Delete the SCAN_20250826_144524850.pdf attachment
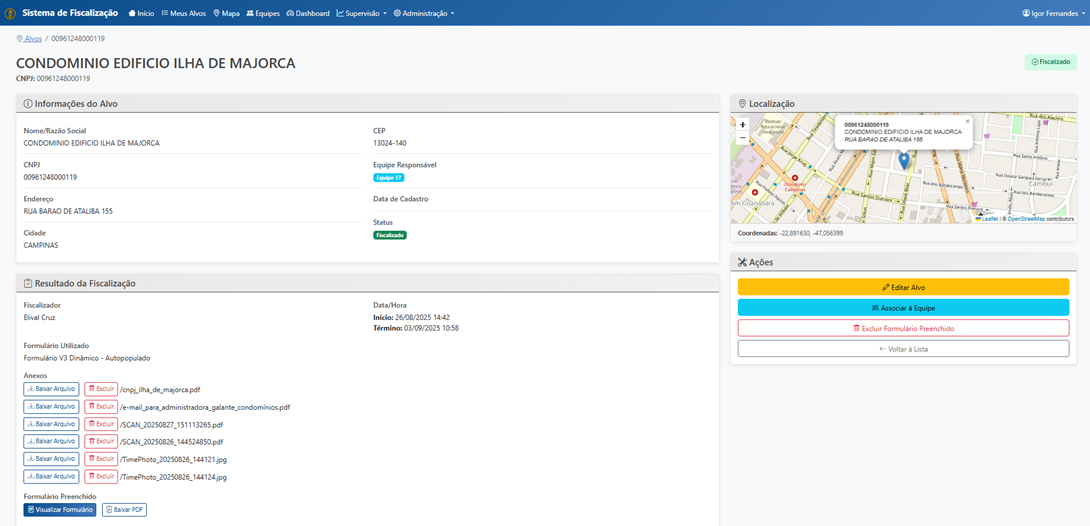Image resolution: width=1090 pixels, height=526 pixels. 101,441
